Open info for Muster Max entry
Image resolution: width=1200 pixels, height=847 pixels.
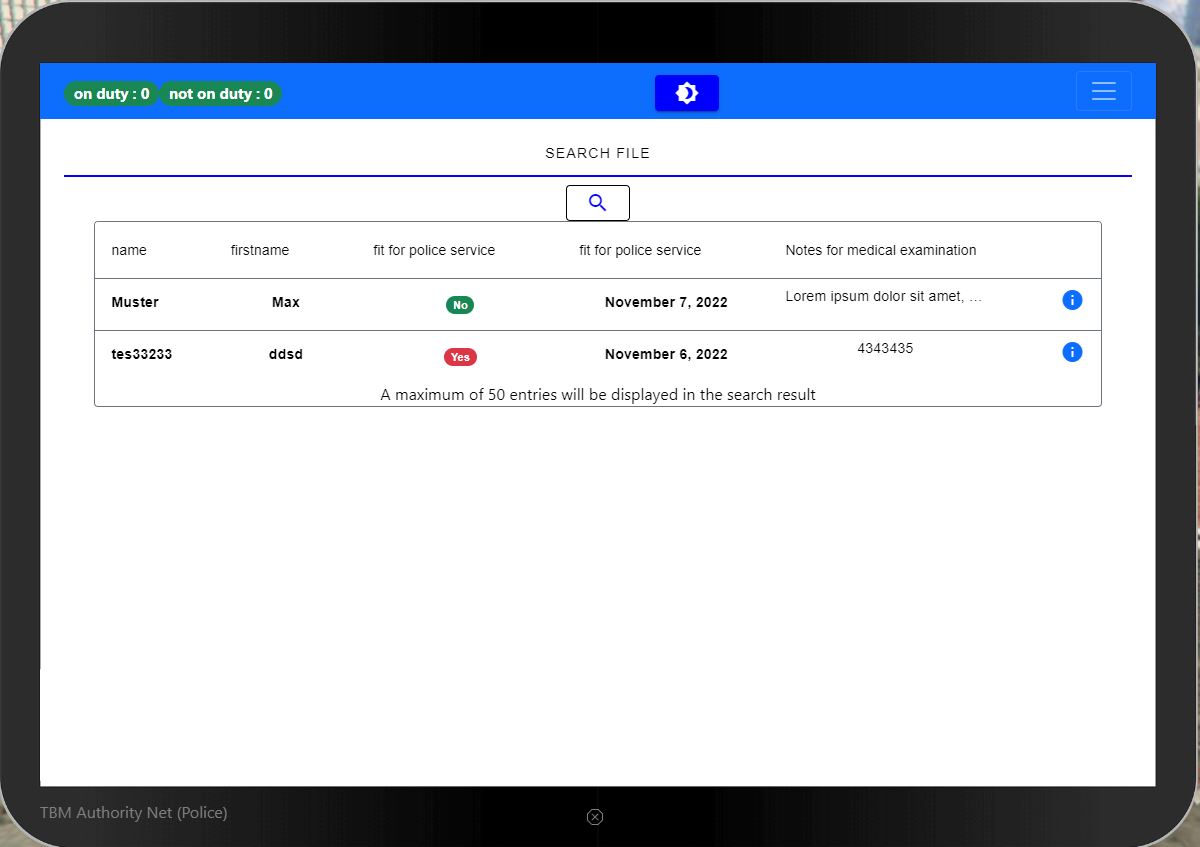tap(1072, 300)
